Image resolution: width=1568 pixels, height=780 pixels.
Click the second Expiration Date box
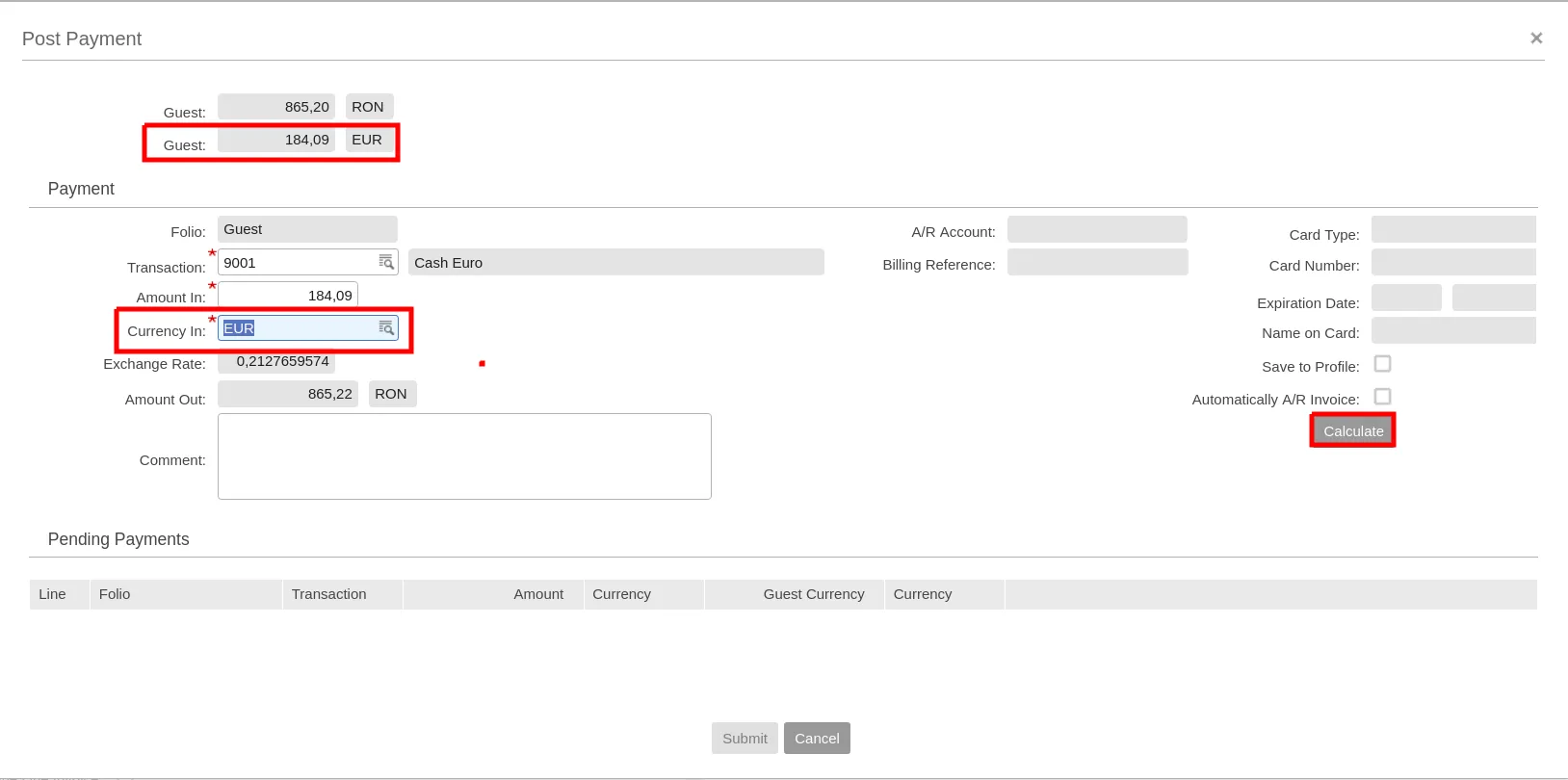coord(1494,298)
